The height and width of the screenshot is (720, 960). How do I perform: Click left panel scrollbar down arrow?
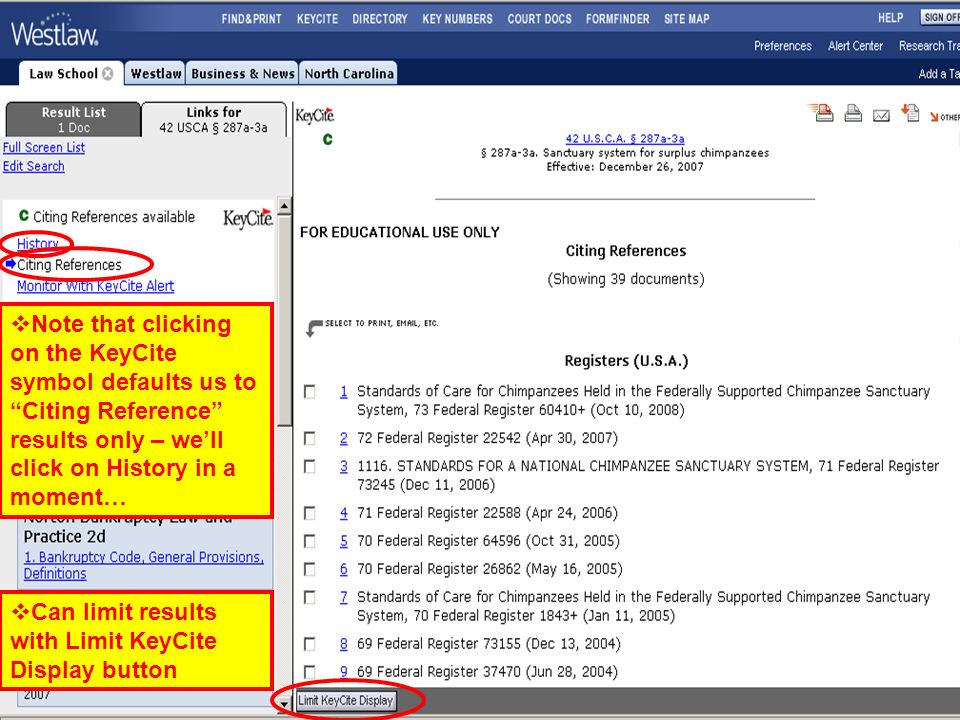point(283,703)
